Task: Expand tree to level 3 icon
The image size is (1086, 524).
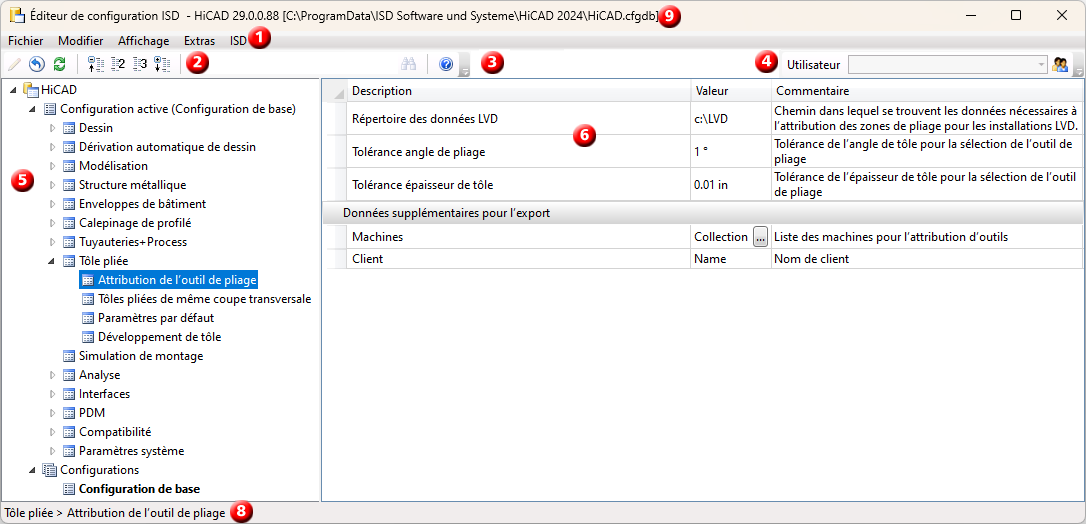Action: 140,64
